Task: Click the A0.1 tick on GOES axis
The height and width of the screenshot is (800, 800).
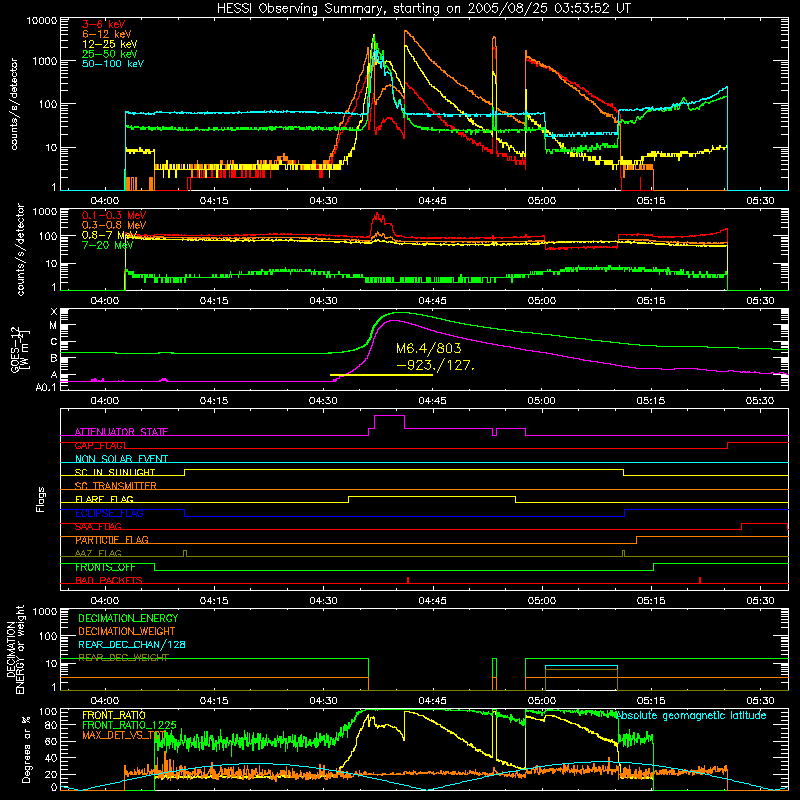Action: [45, 388]
